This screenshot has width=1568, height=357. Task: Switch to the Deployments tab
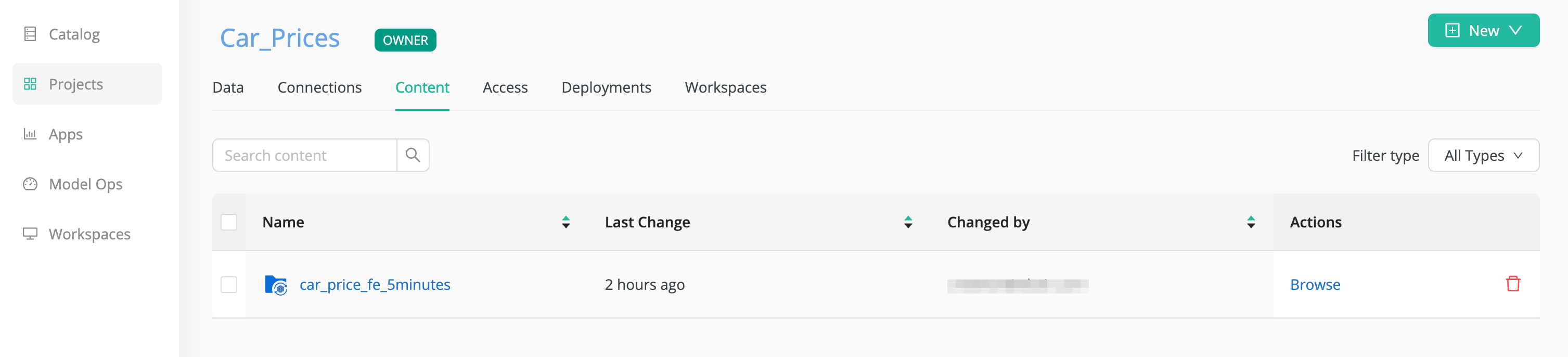[606, 88]
